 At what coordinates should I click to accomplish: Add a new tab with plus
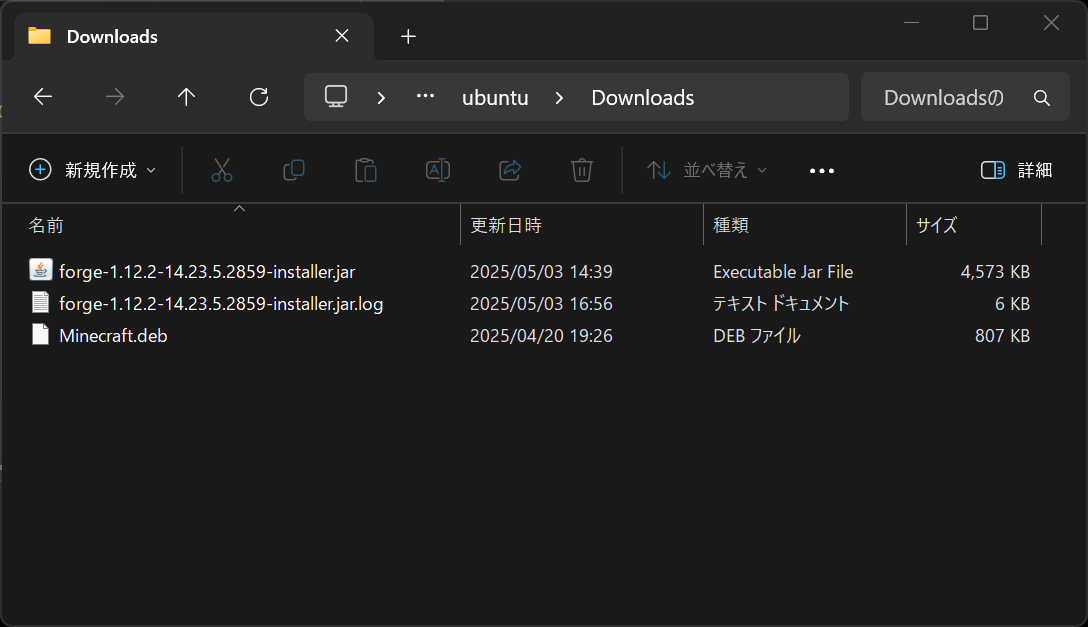408,37
